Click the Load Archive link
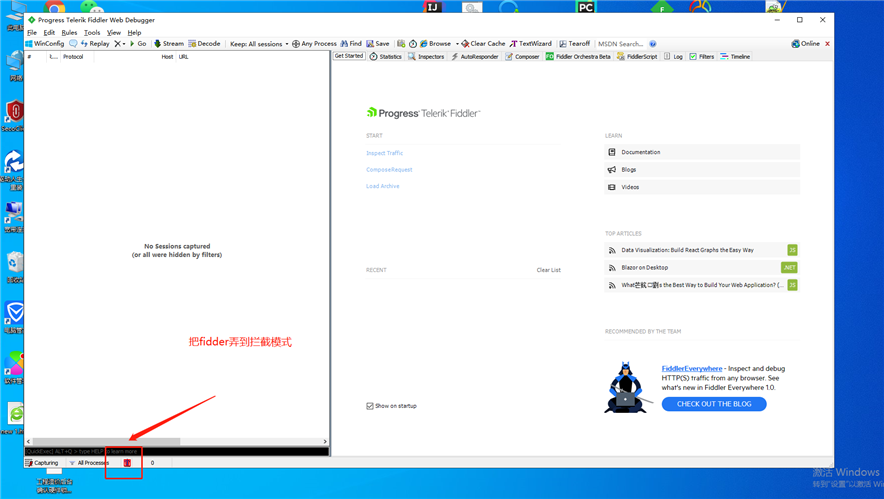The width and height of the screenshot is (884, 499). click(x=382, y=186)
